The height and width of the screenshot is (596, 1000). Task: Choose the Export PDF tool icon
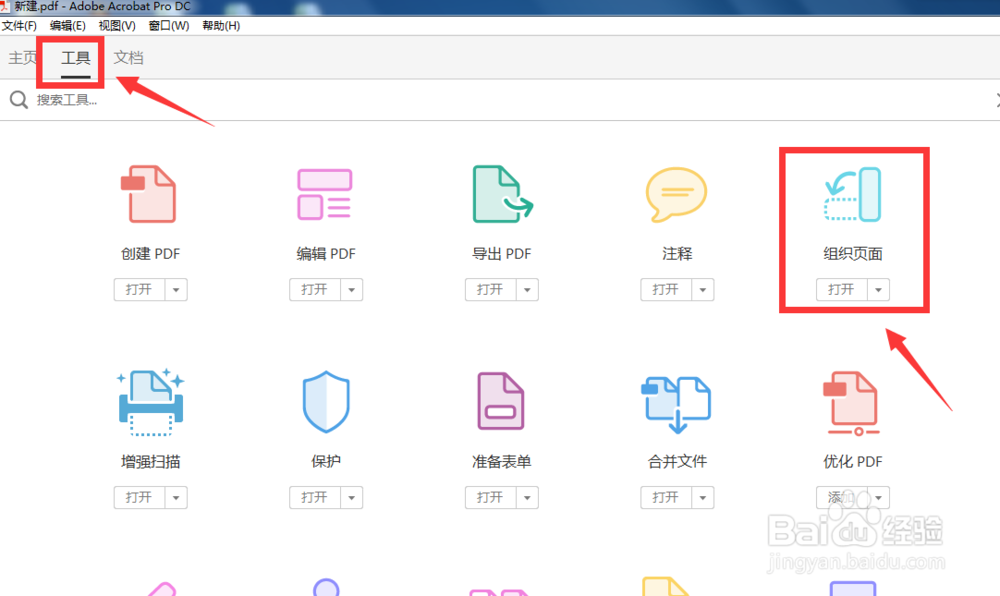502,194
